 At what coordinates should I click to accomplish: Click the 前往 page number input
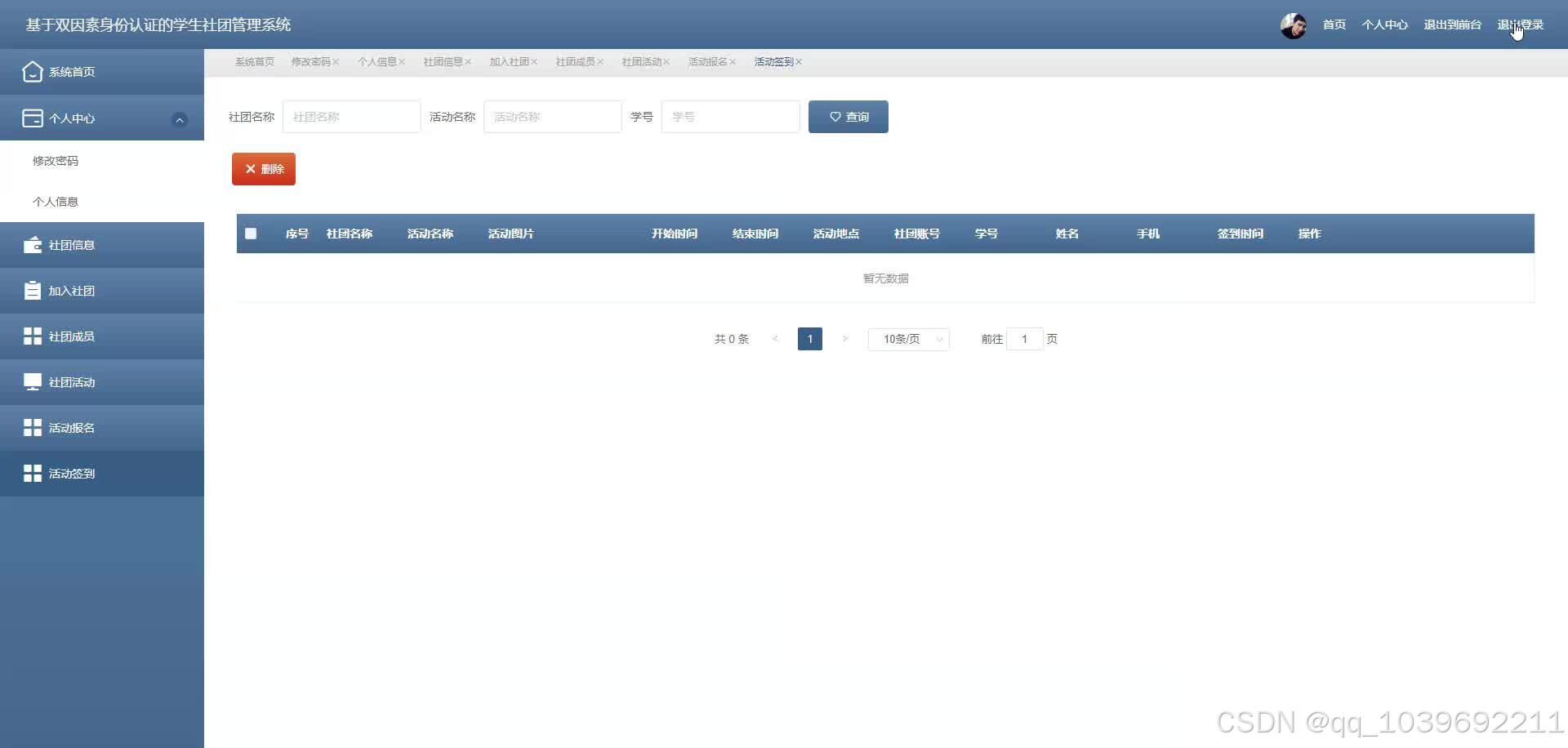(x=1025, y=339)
